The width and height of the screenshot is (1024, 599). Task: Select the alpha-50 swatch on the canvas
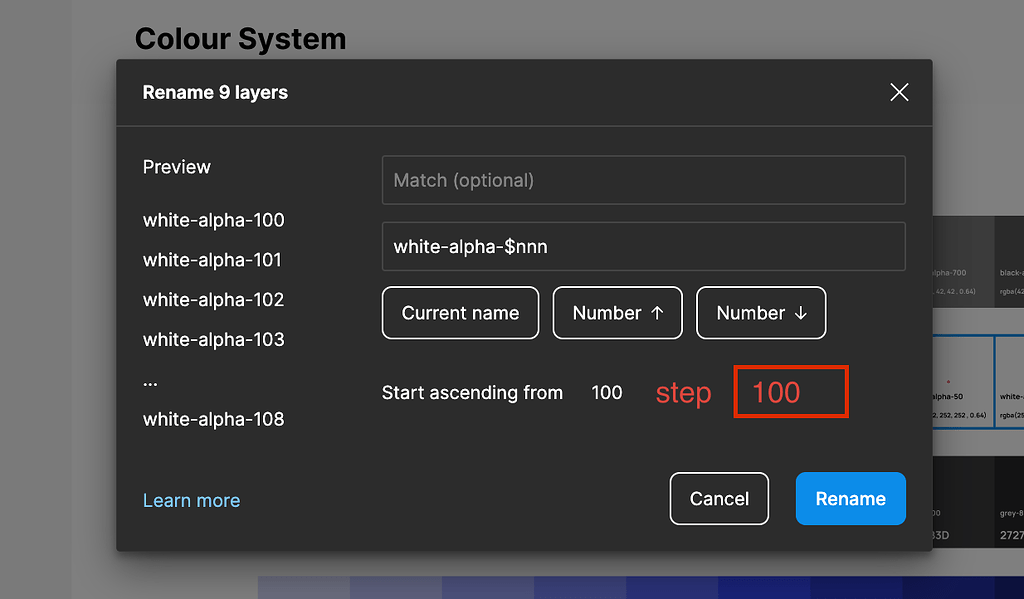[x=962, y=382]
